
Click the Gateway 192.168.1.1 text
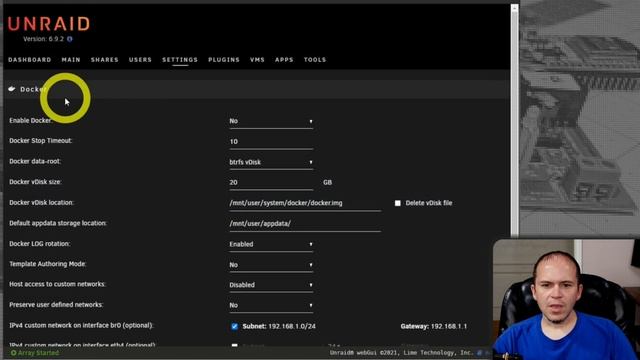(x=433, y=326)
